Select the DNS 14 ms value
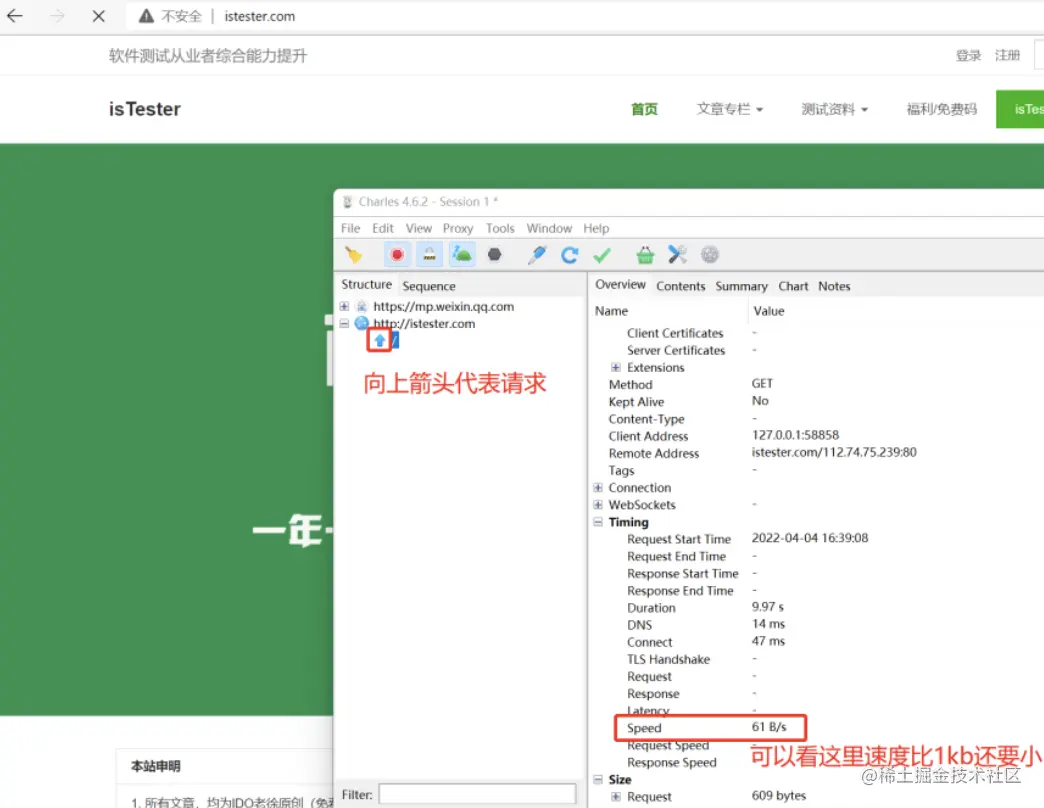Viewport: 1044px width, 808px height. point(768,624)
